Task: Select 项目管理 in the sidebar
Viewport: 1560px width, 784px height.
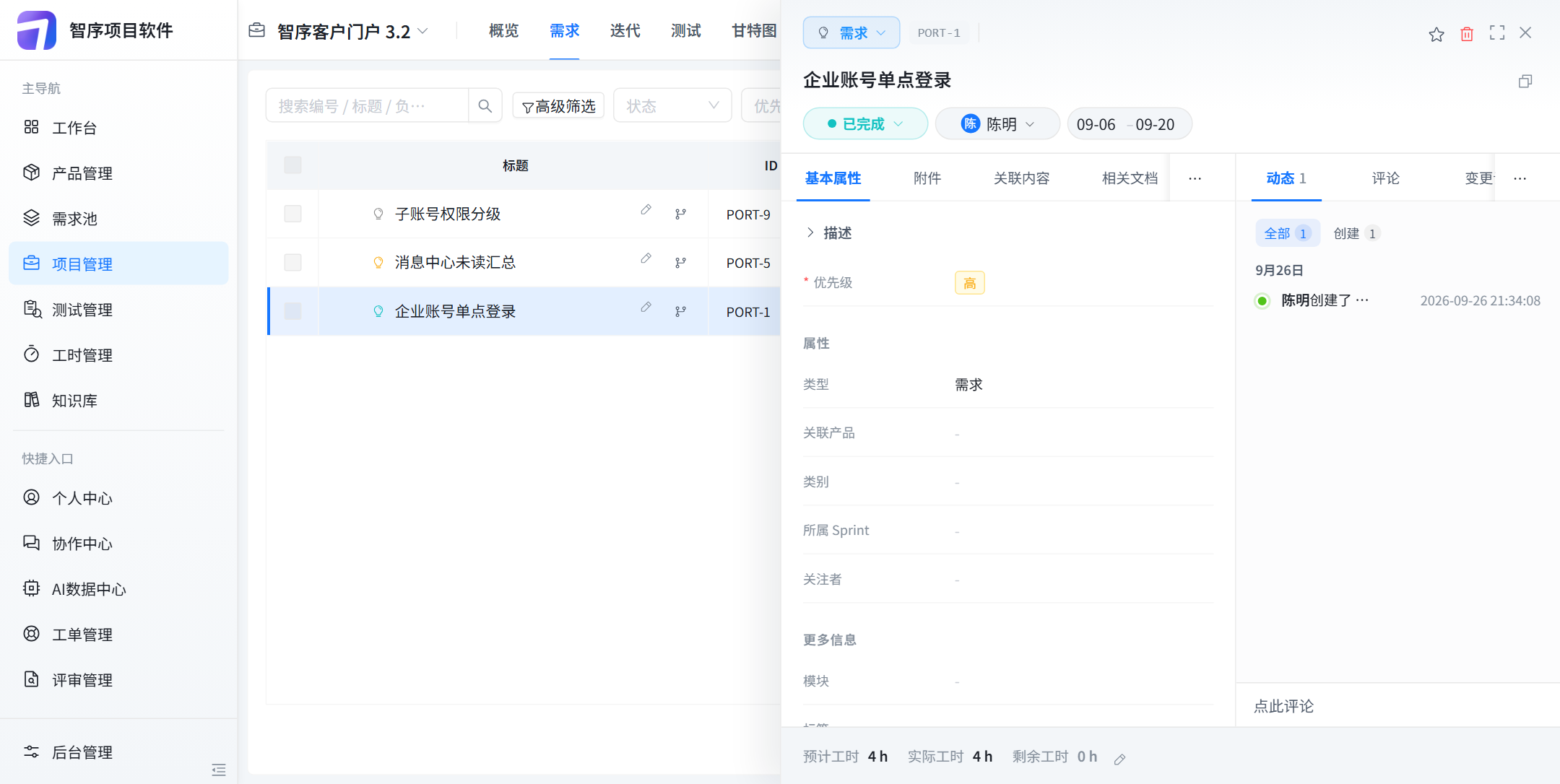Action: pos(118,264)
